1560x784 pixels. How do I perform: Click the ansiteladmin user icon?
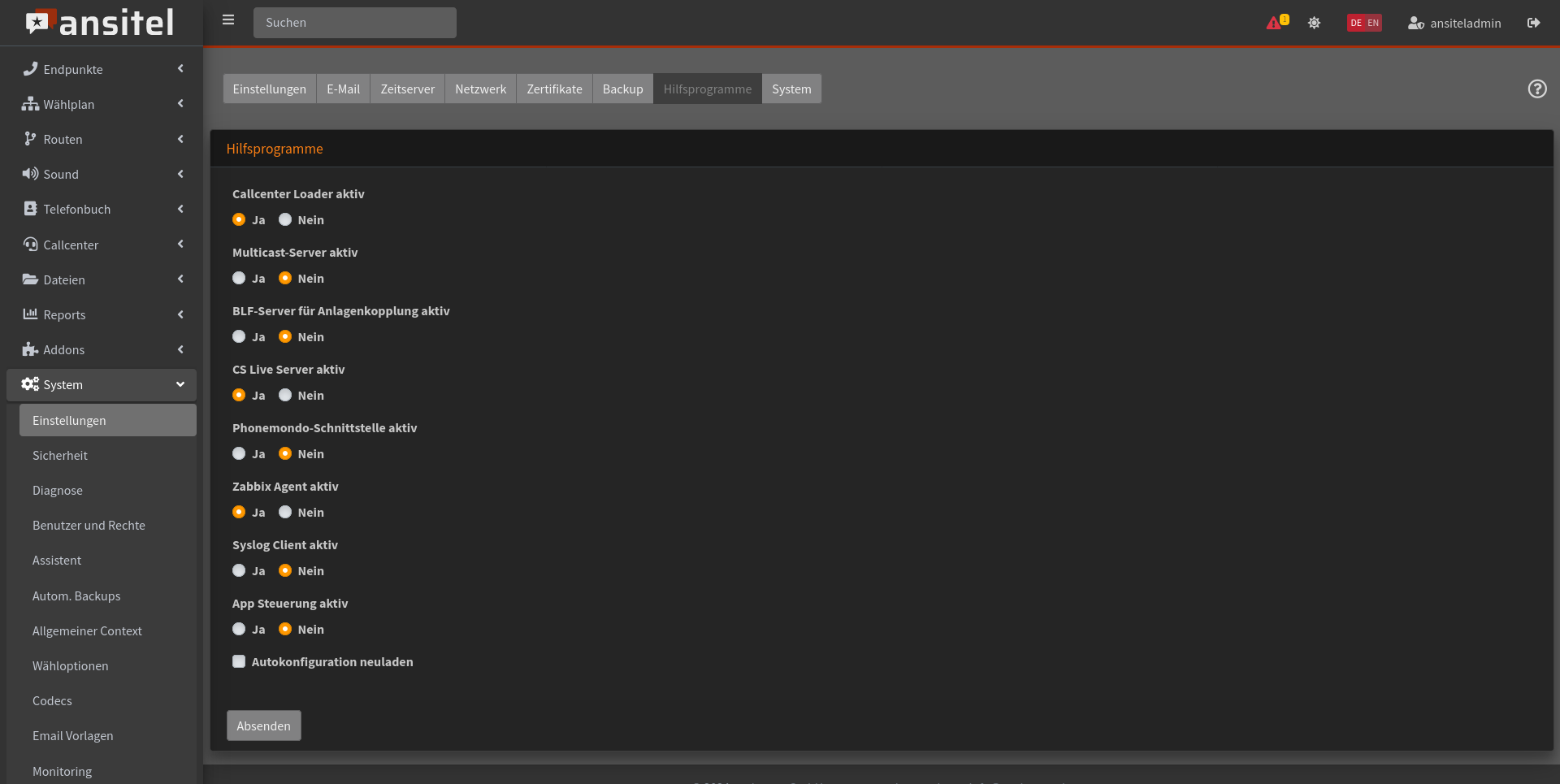tap(1415, 23)
